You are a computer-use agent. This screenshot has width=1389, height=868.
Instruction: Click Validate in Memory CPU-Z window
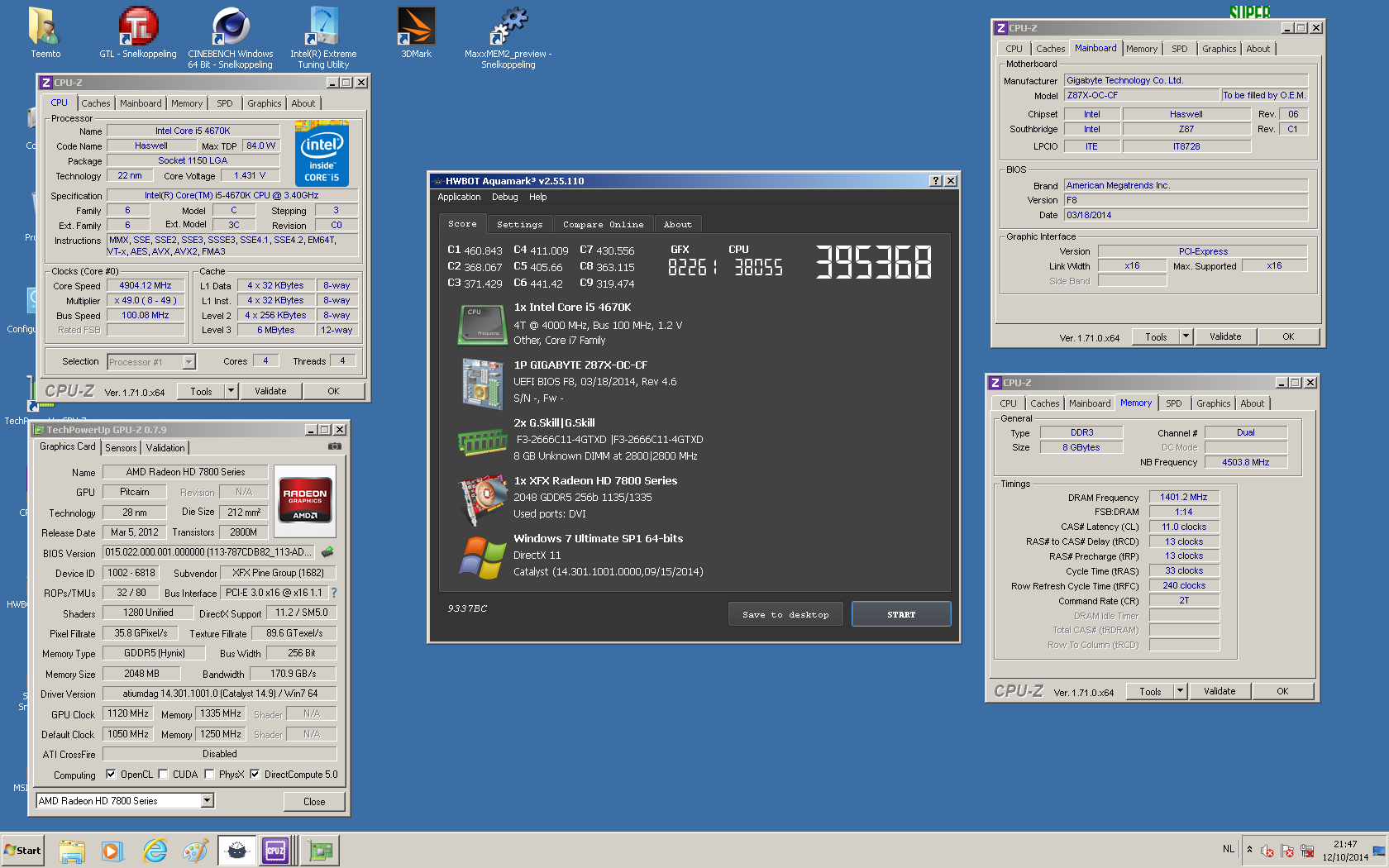[x=1220, y=691]
